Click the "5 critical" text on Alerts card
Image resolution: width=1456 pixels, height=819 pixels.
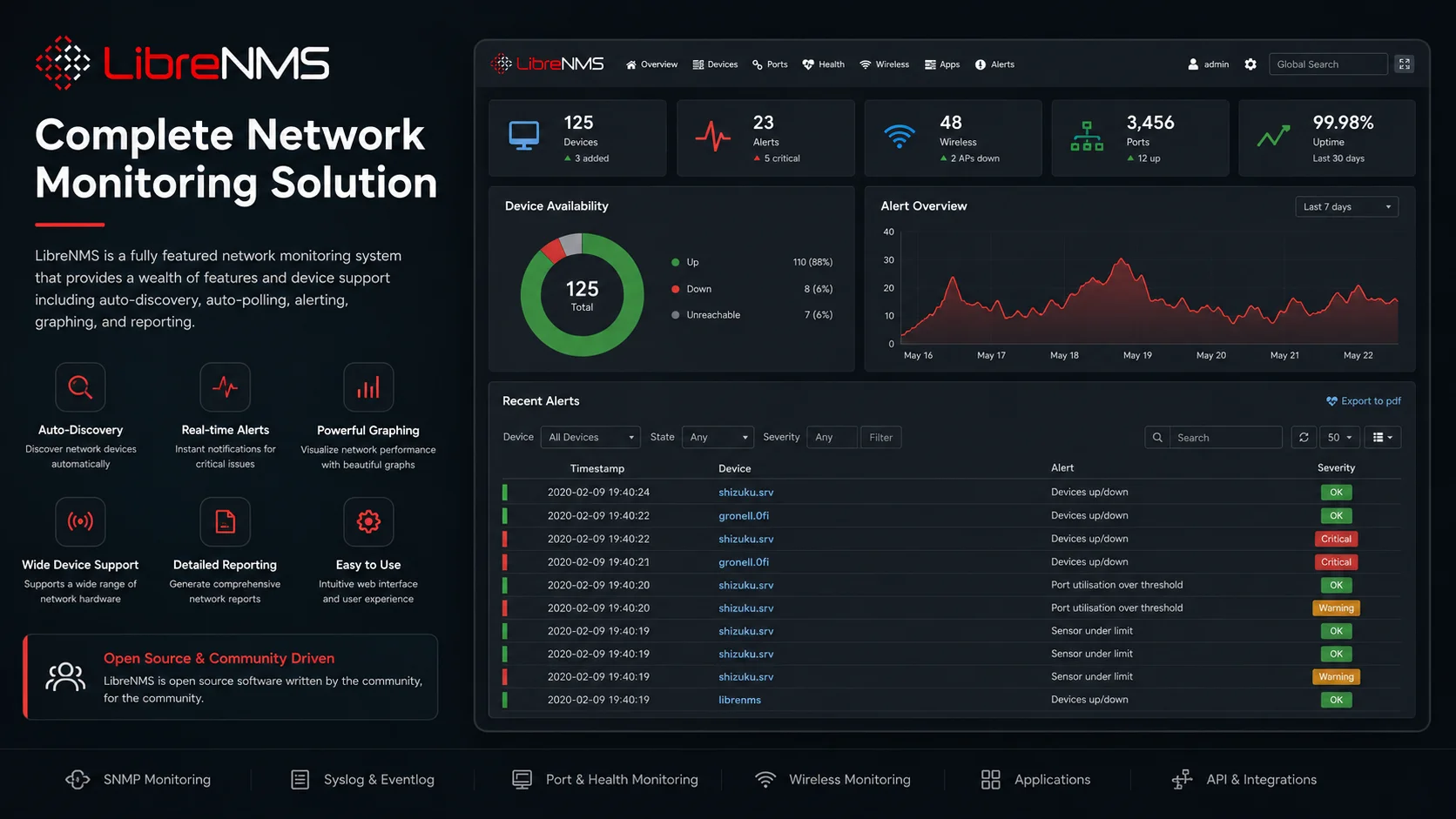point(782,158)
